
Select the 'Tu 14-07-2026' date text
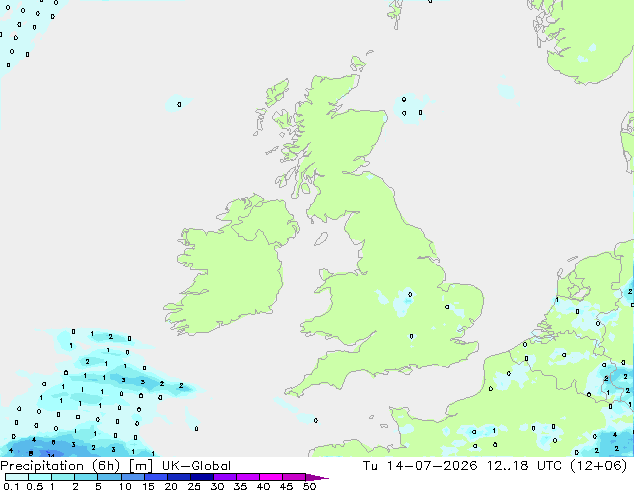[x=420, y=466]
